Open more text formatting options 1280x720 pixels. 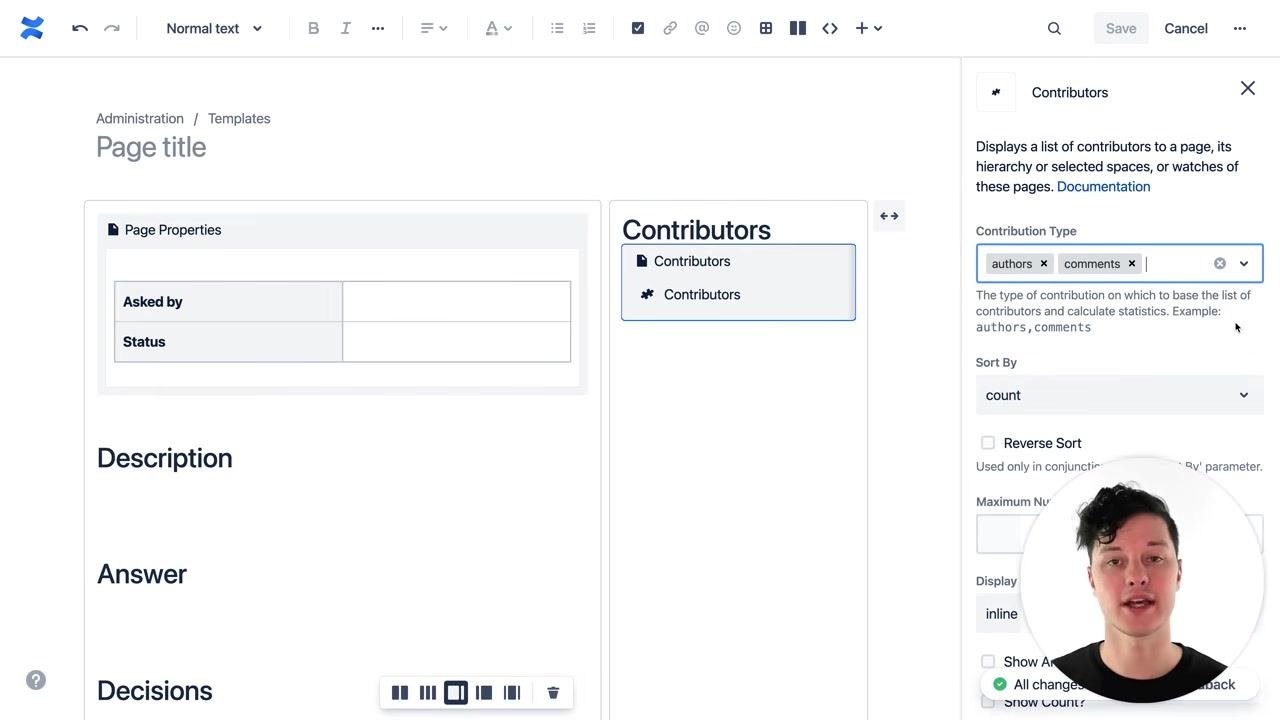(378, 28)
